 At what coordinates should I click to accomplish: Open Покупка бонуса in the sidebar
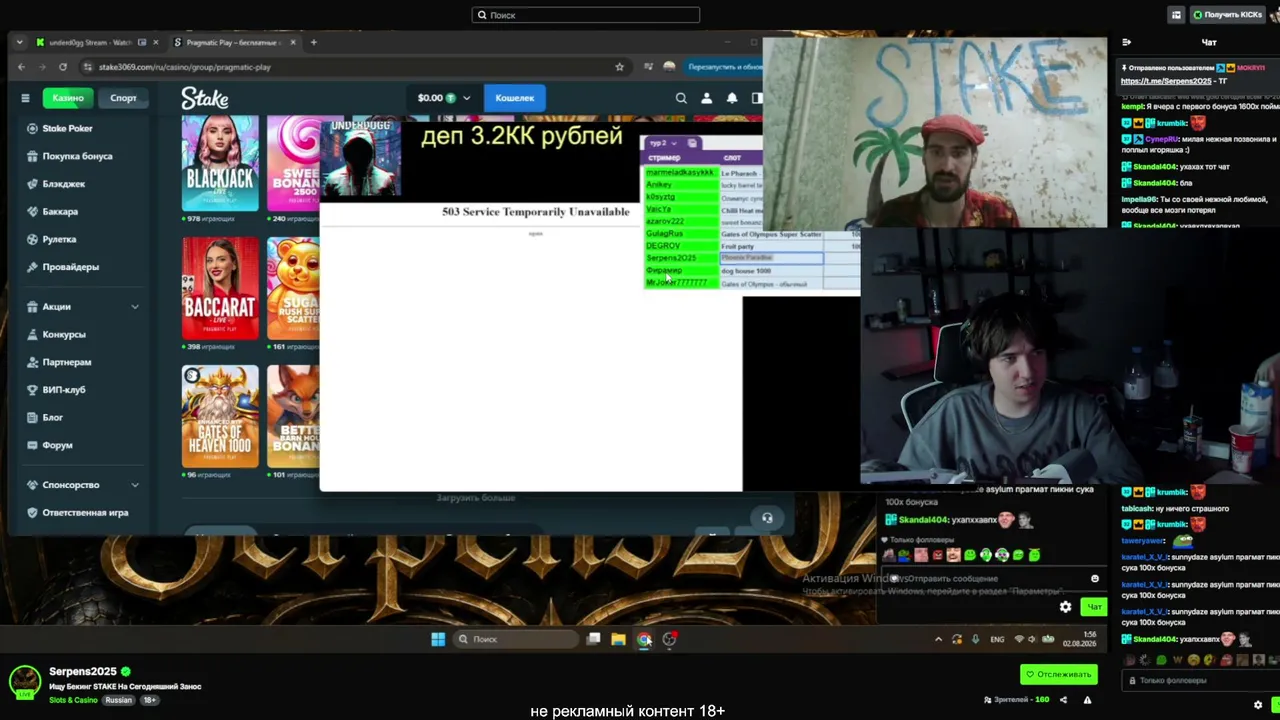click(x=68, y=156)
